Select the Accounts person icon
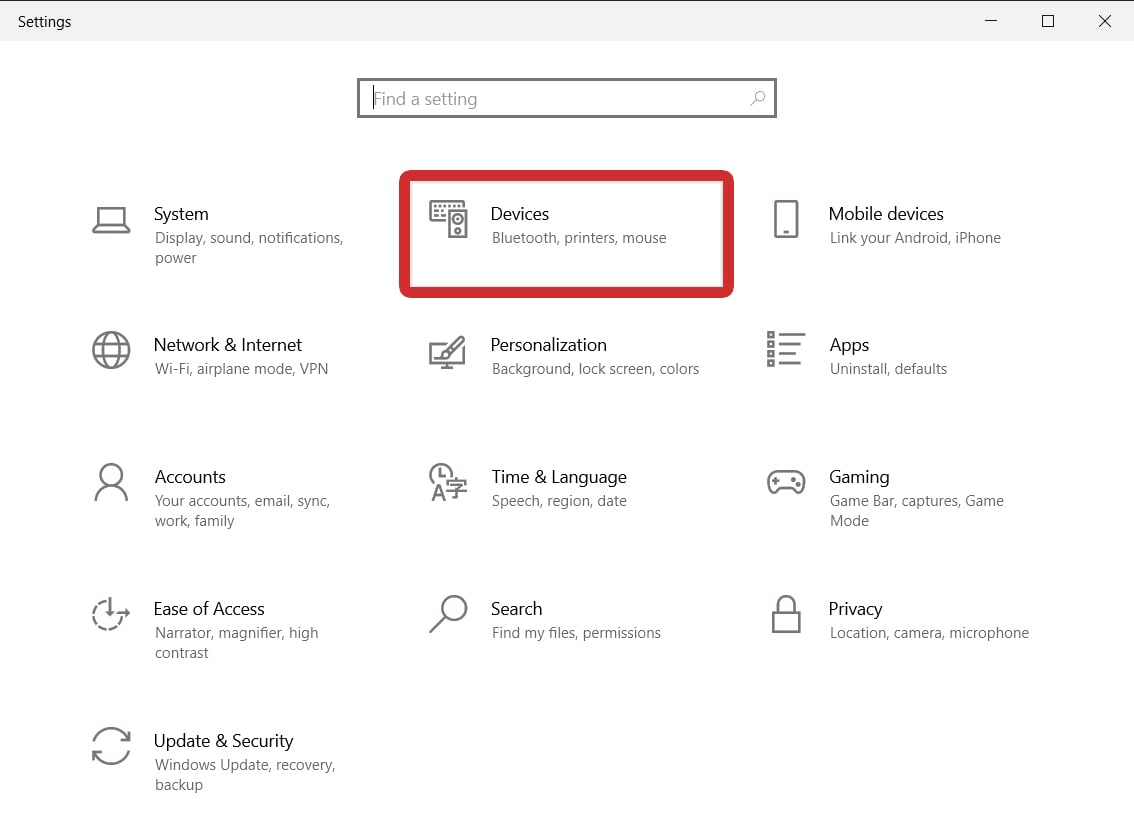Screen dimensions: 1134x839 pos(111,482)
